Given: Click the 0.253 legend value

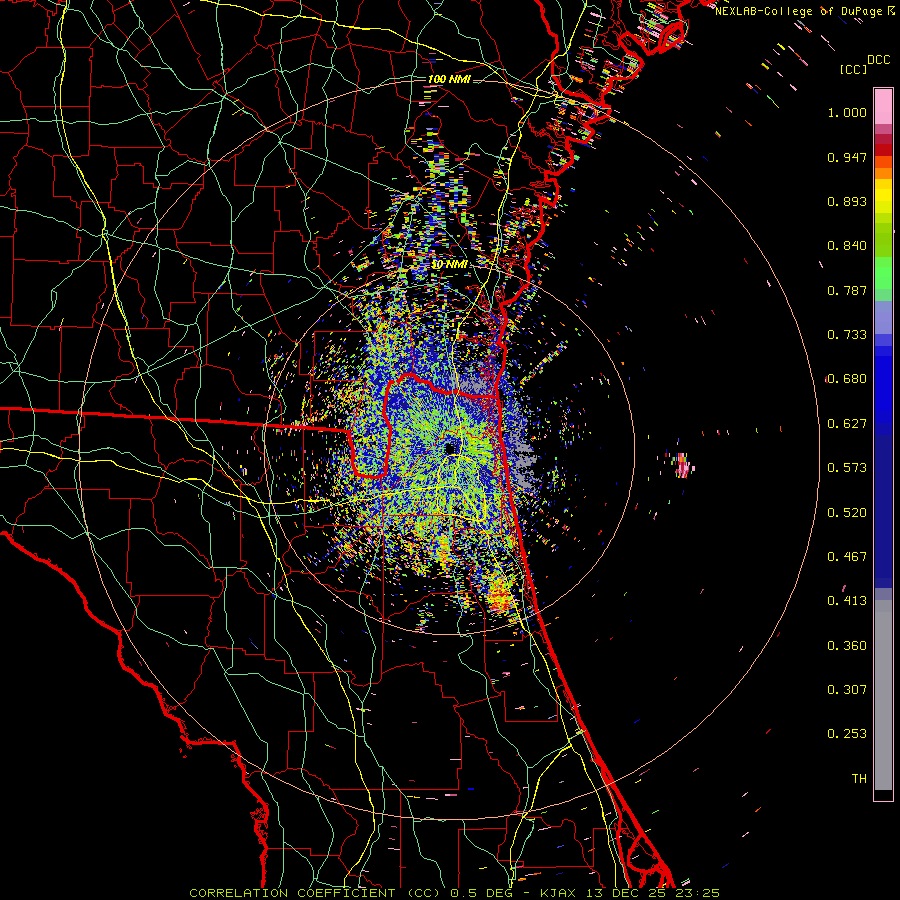Looking at the screenshot, I should (847, 734).
